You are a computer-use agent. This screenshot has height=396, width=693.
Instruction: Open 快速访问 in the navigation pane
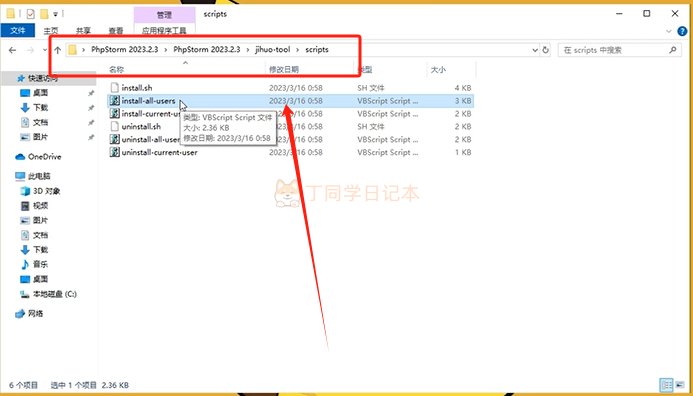pos(43,78)
